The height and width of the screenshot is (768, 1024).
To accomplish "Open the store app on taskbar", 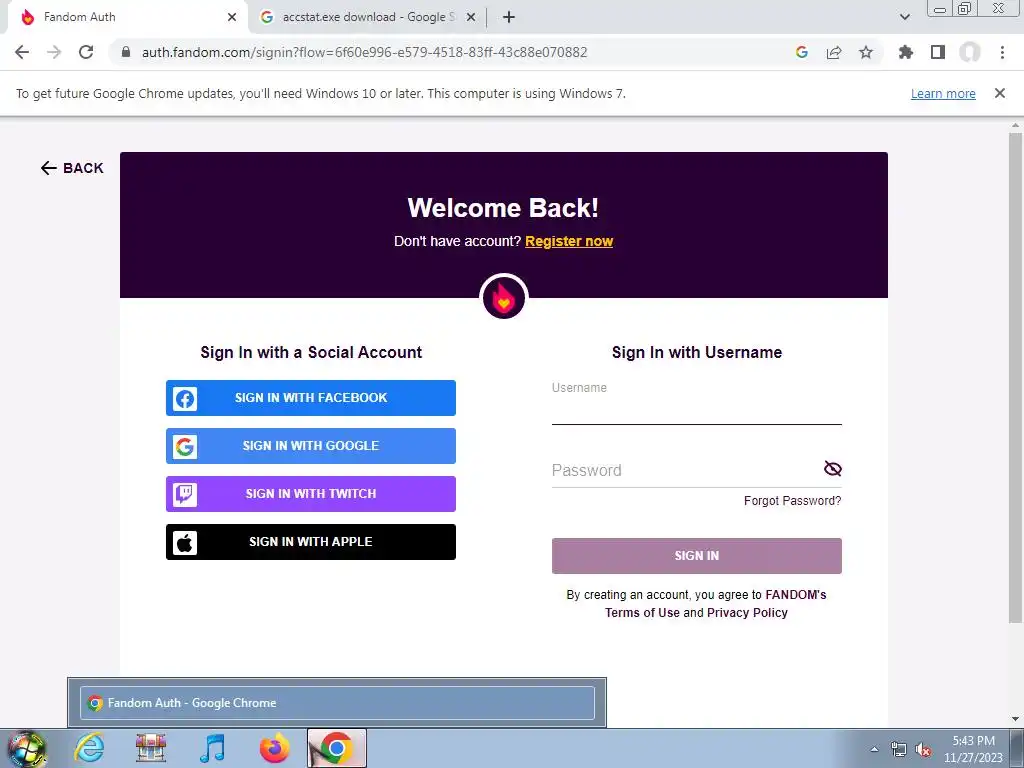I will (x=151, y=748).
